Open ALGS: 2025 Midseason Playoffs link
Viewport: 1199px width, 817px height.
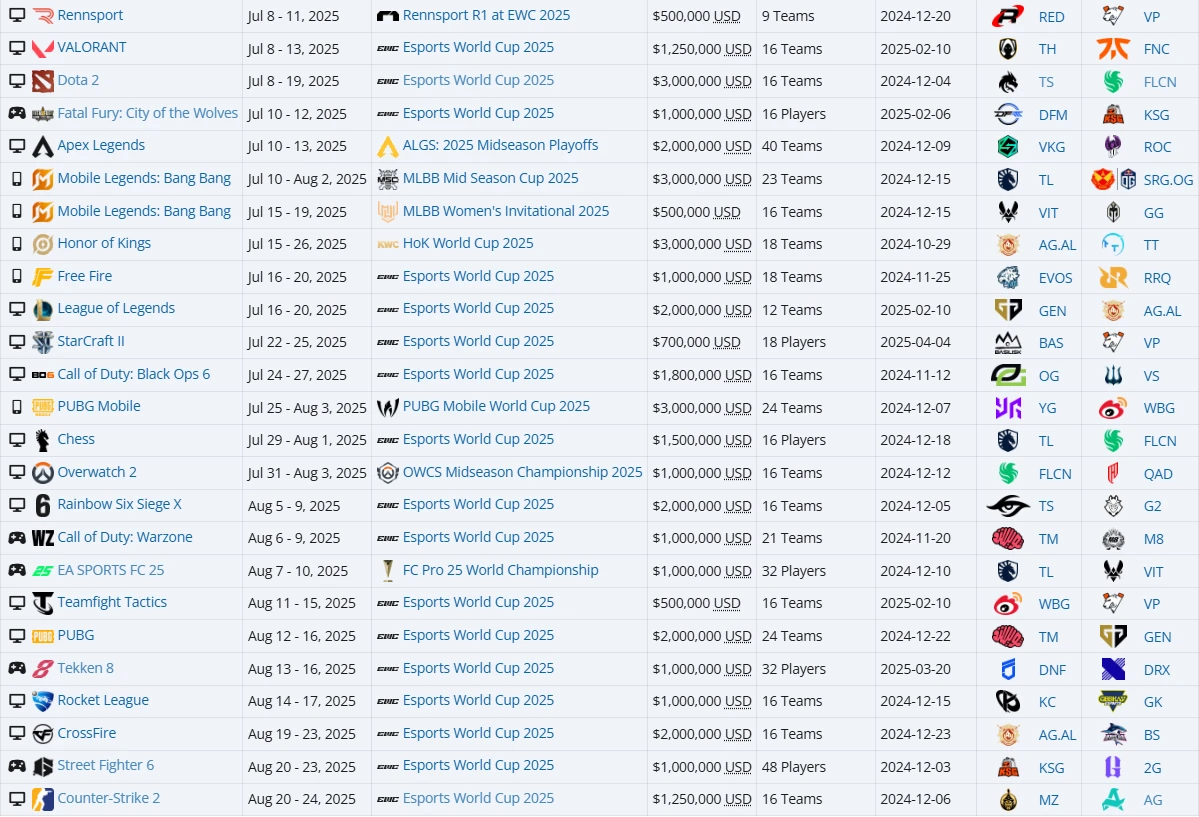tap(500, 145)
